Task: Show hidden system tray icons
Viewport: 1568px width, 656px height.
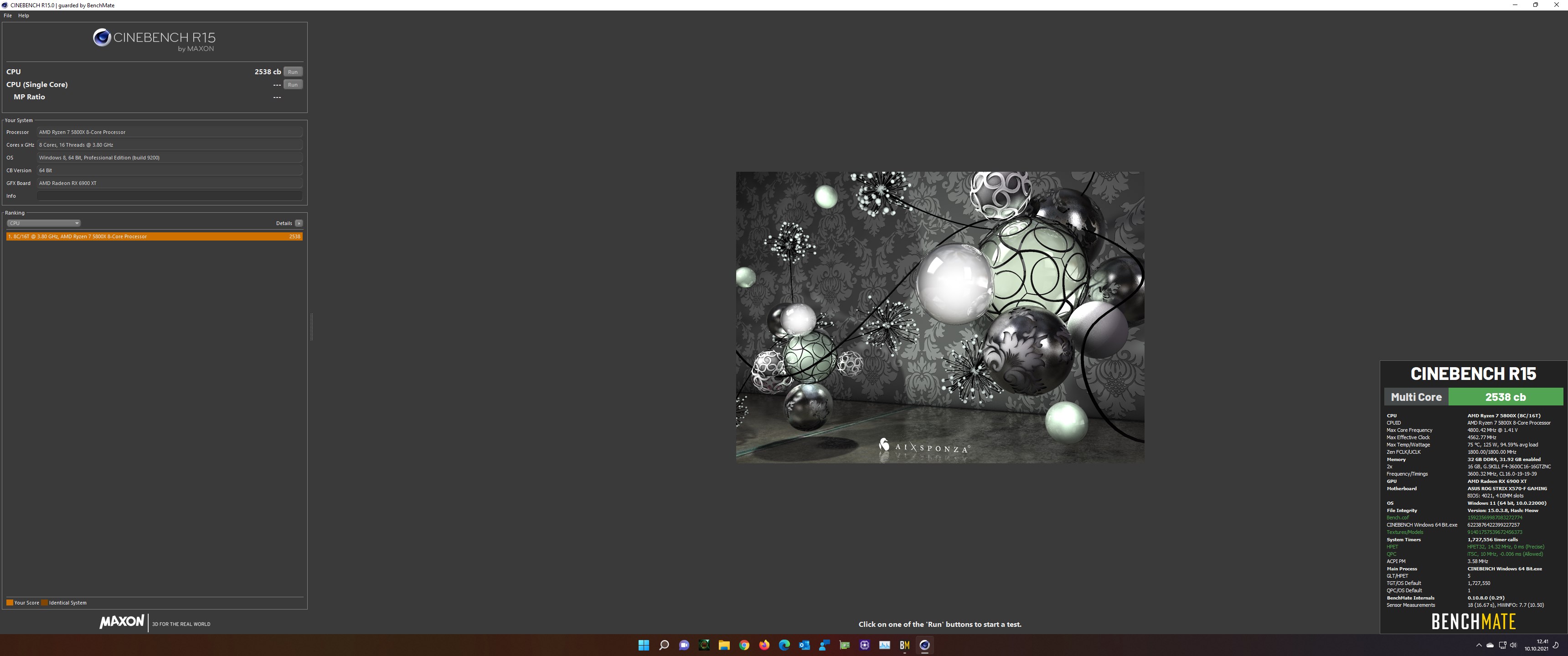Action: coord(1479,645)
